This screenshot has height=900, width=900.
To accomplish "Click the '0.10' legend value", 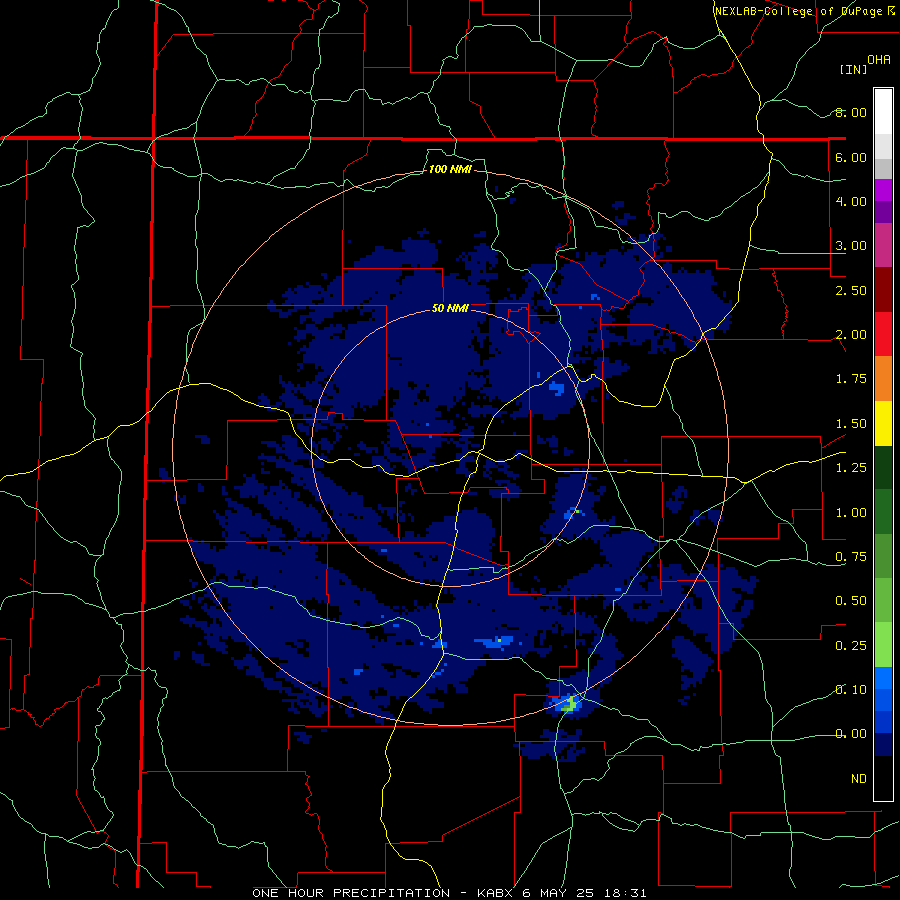I will (x=851, y=690).
